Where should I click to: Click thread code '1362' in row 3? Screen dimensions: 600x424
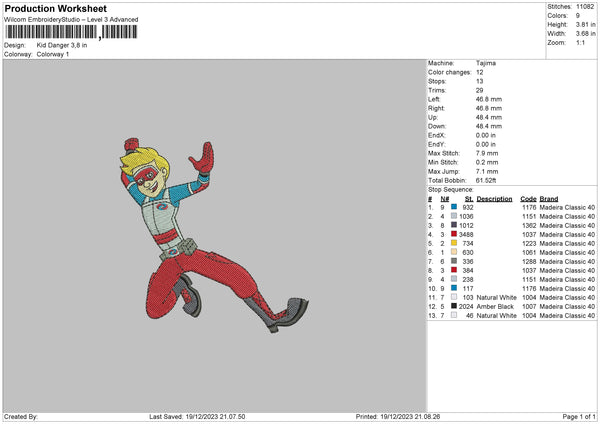point(529,225)
